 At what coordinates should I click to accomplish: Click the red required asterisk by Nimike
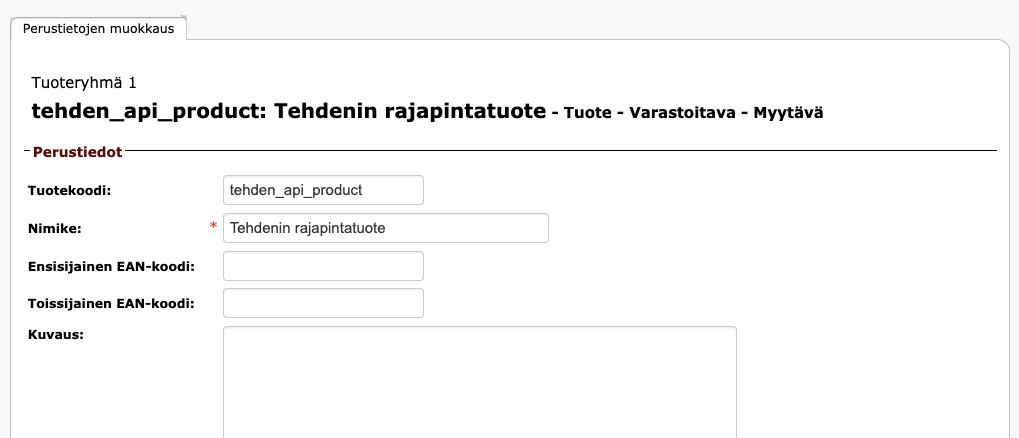(x=213, y=227)
